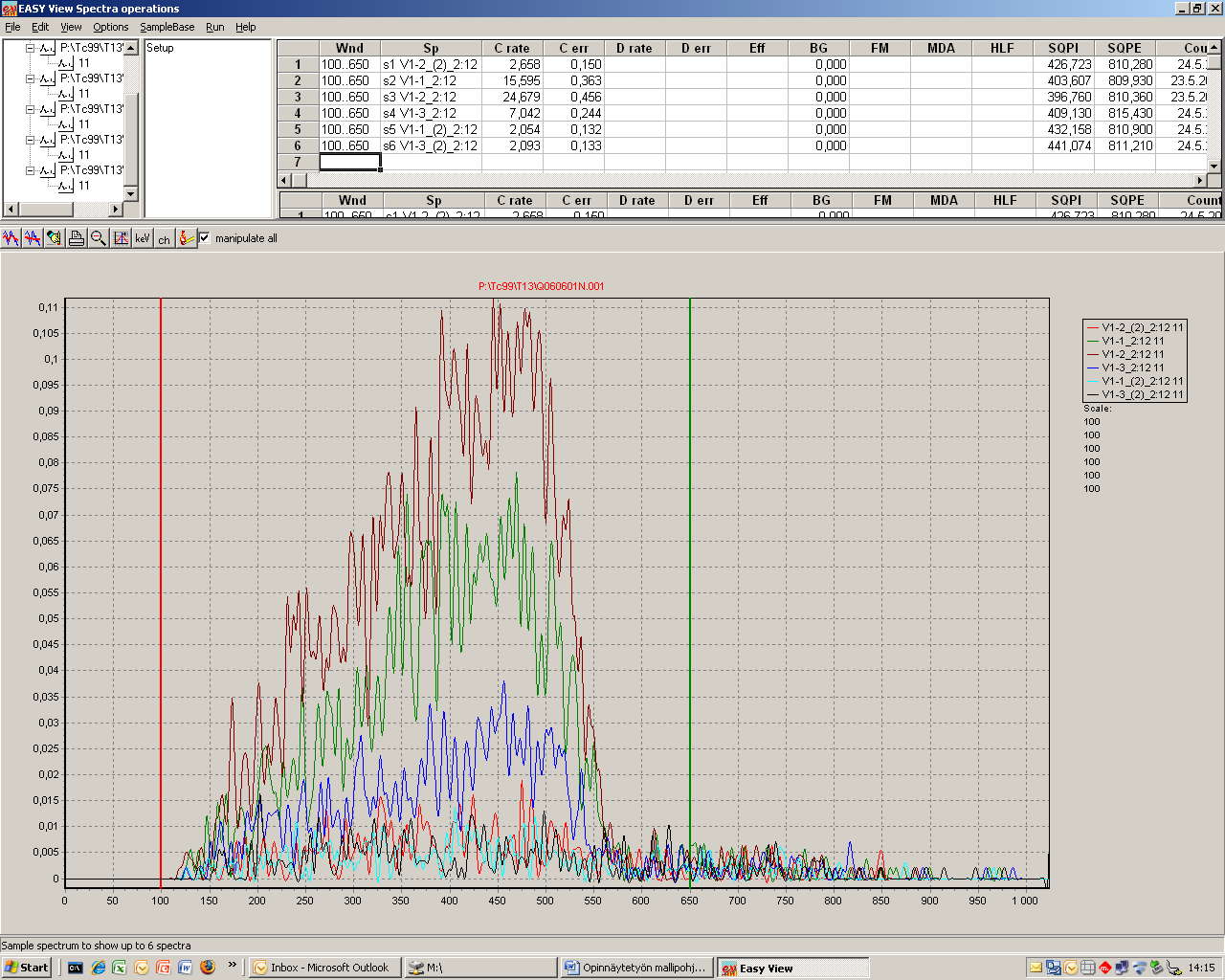Click the chart title P:\Tc99\T13\Q060601N.001

point(542,286)
